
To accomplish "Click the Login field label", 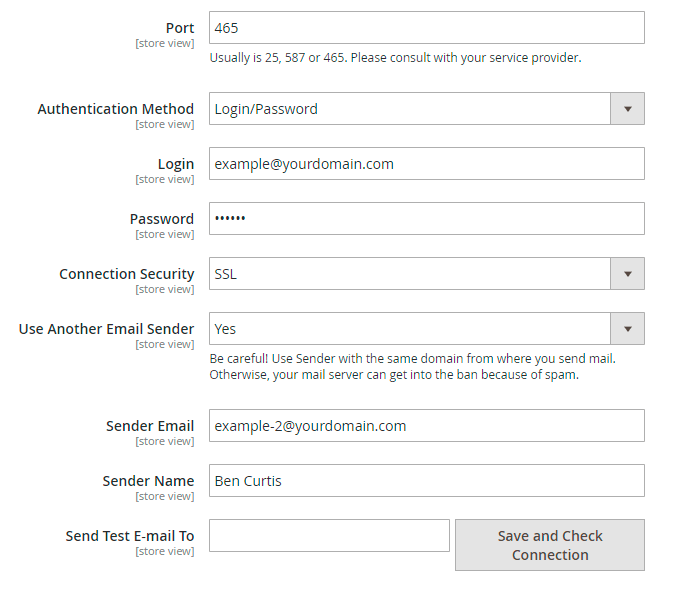I will click(176, 164).
